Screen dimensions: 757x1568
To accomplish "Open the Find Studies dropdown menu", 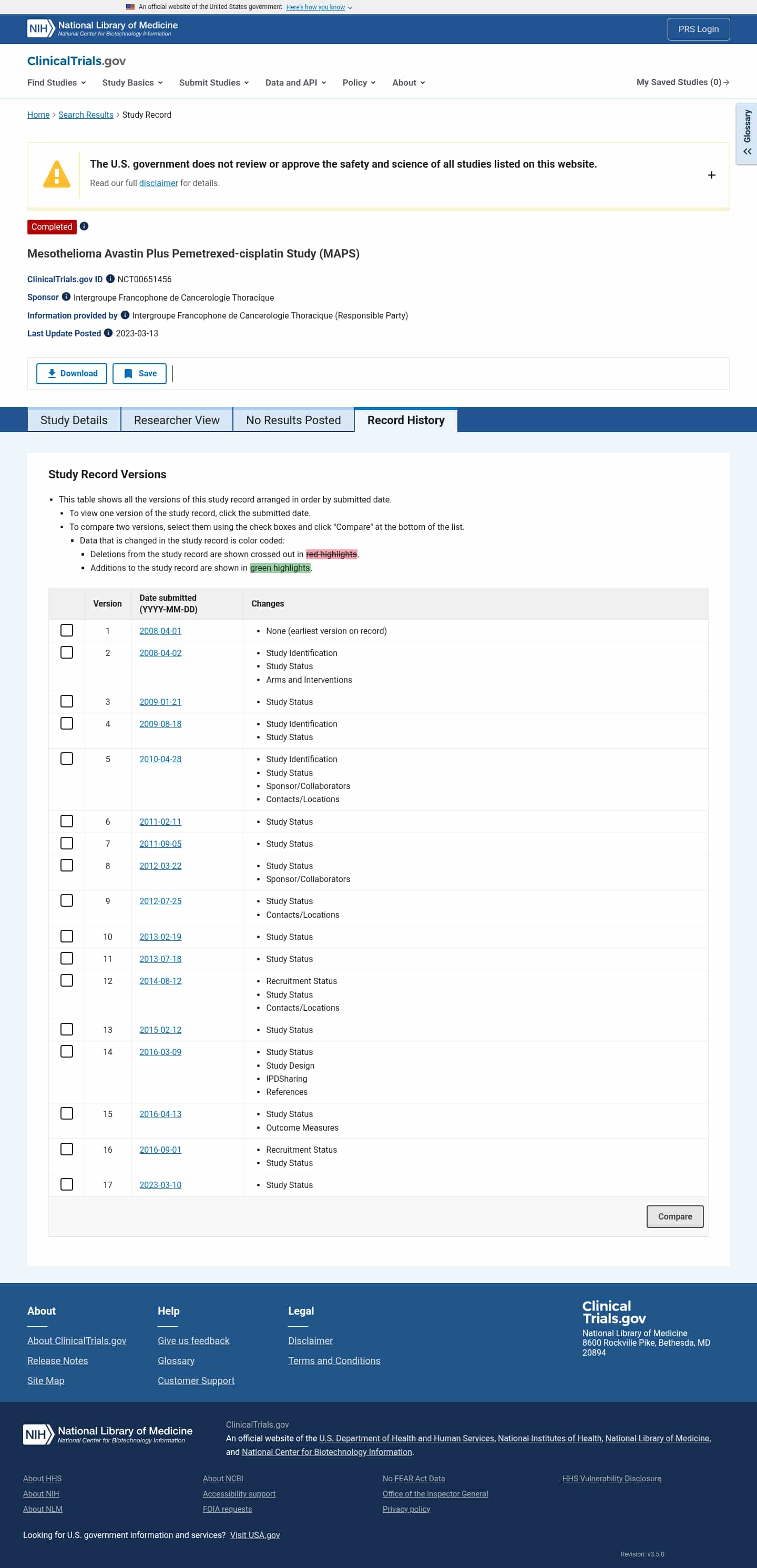I will (x=57, y=83).
